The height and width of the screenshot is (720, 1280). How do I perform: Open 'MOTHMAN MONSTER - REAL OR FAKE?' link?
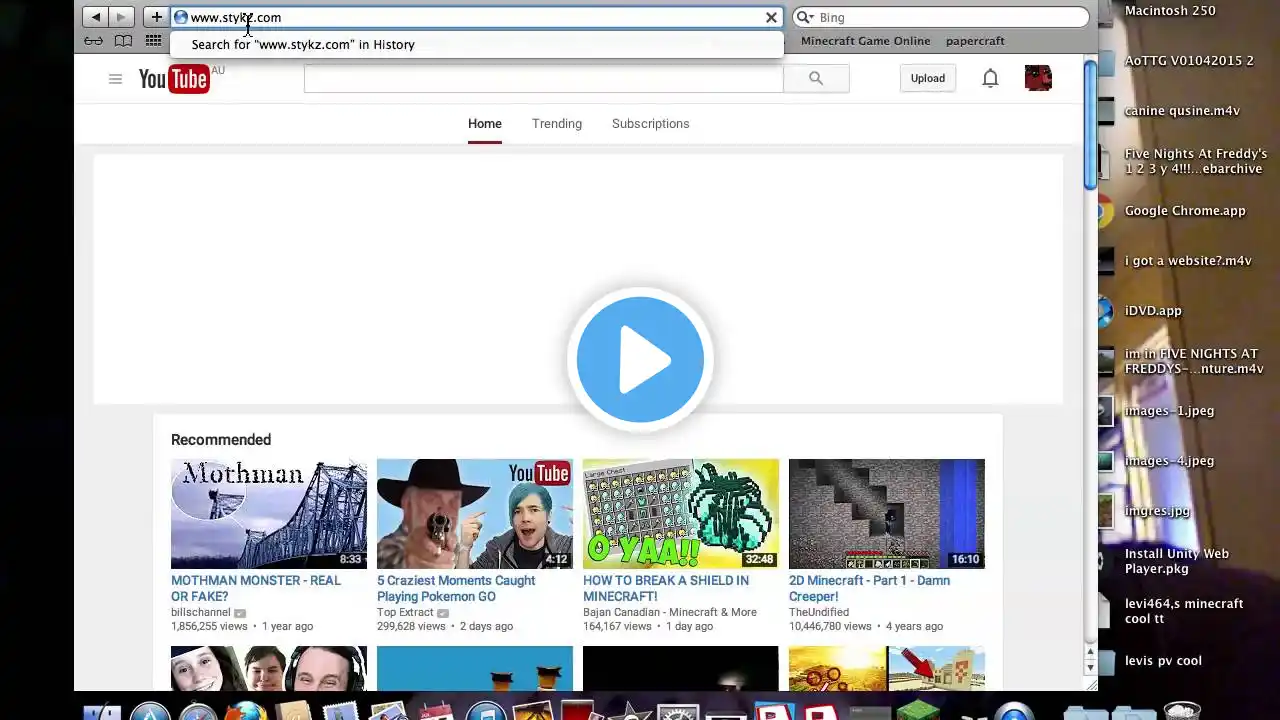(x=256, y=588)
